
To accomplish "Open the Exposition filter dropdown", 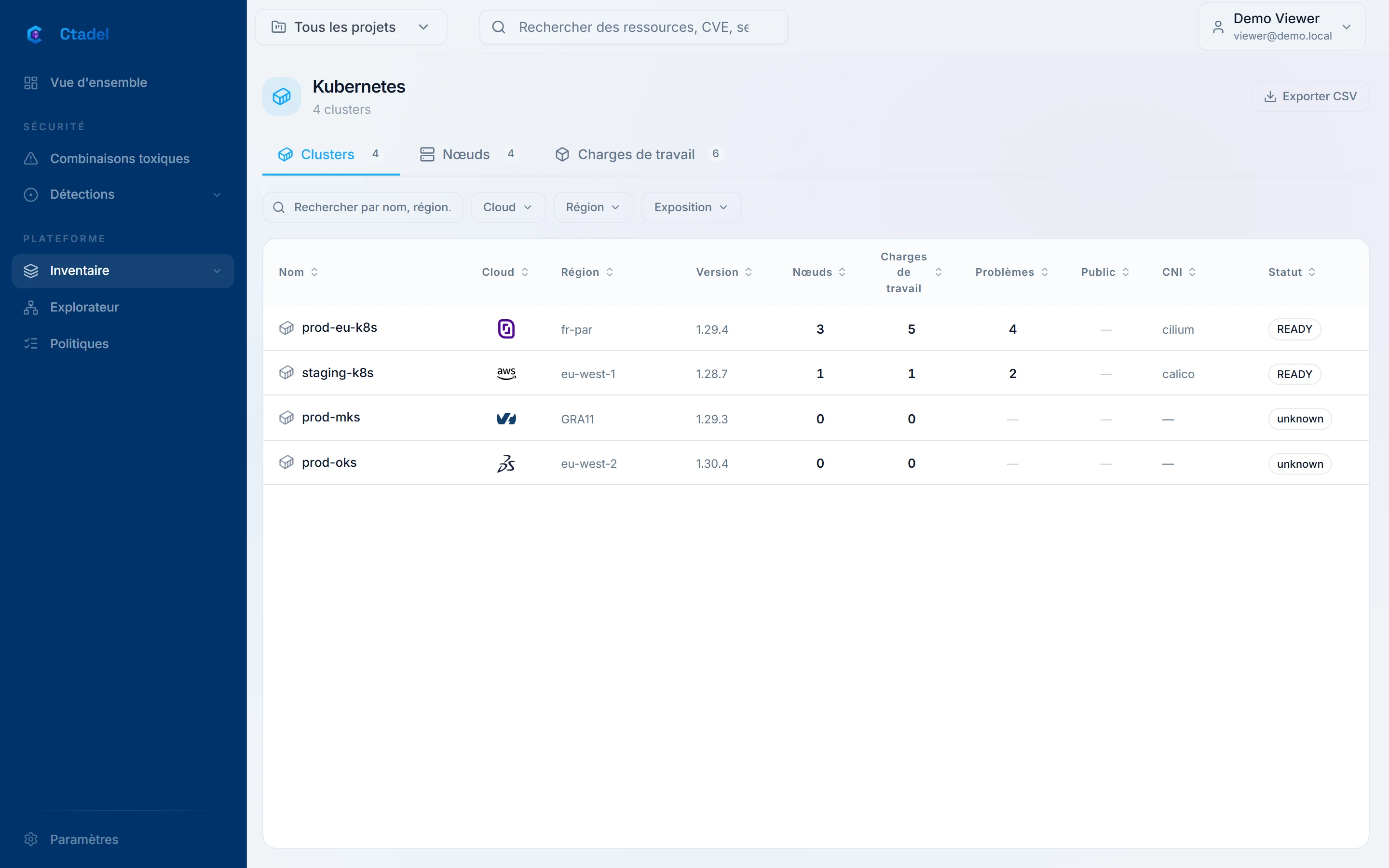I will pos(691,207).
